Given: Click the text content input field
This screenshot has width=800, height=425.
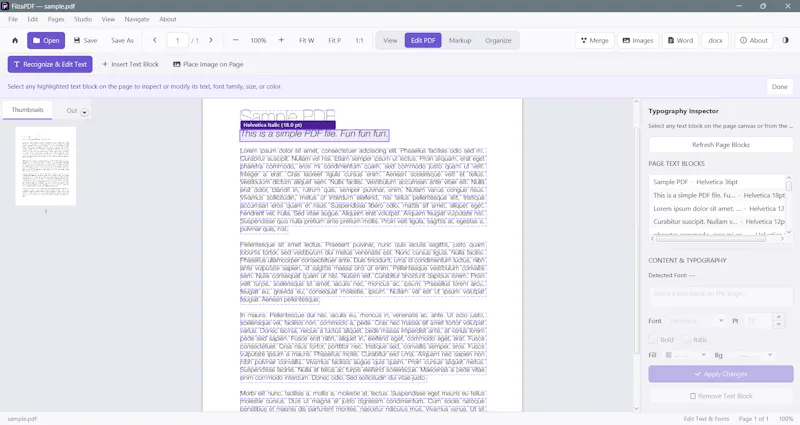Looking at the screenshot, I should pyautogui.click(x=720, y=297).
